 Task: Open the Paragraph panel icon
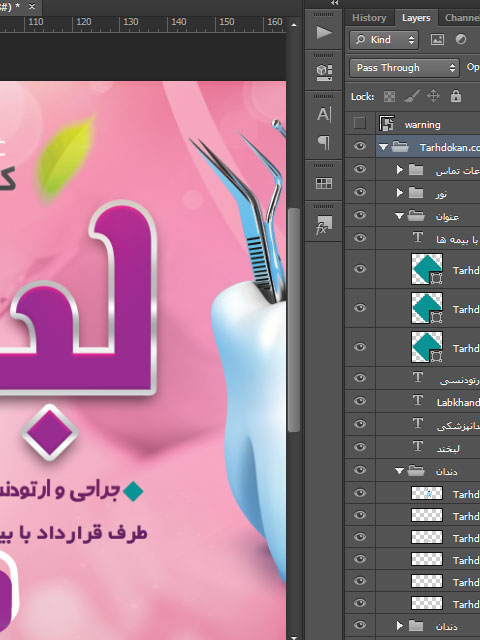pos(324,143)
